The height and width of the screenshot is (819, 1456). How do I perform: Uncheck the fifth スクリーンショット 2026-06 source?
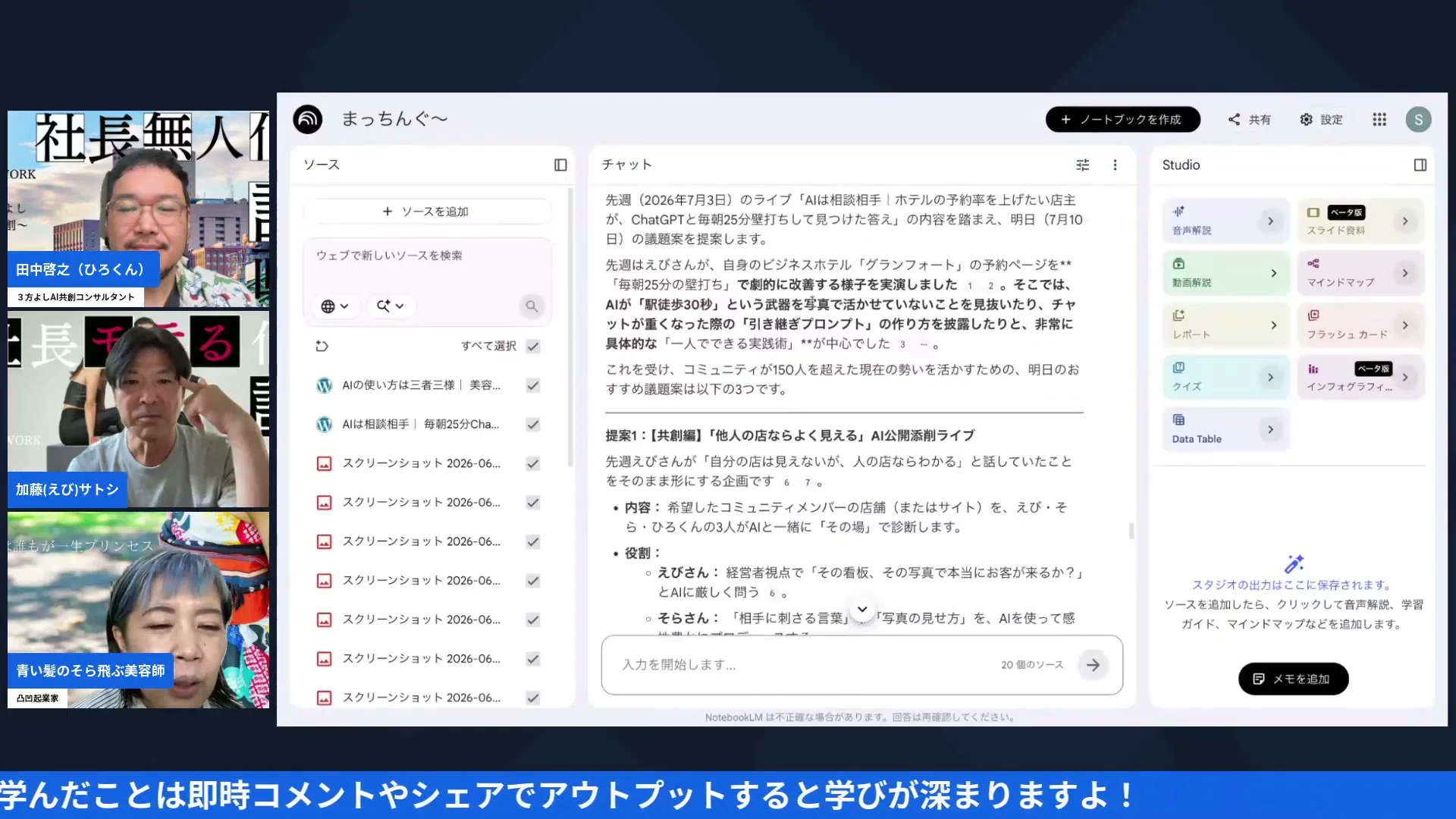533,620
